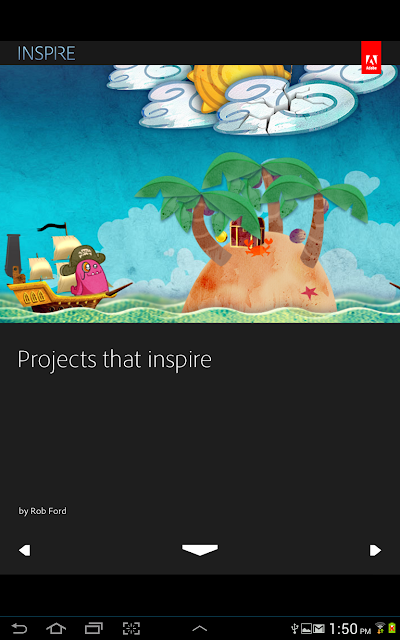Tap the INSPIRE magazine logo

pos(46,53)
